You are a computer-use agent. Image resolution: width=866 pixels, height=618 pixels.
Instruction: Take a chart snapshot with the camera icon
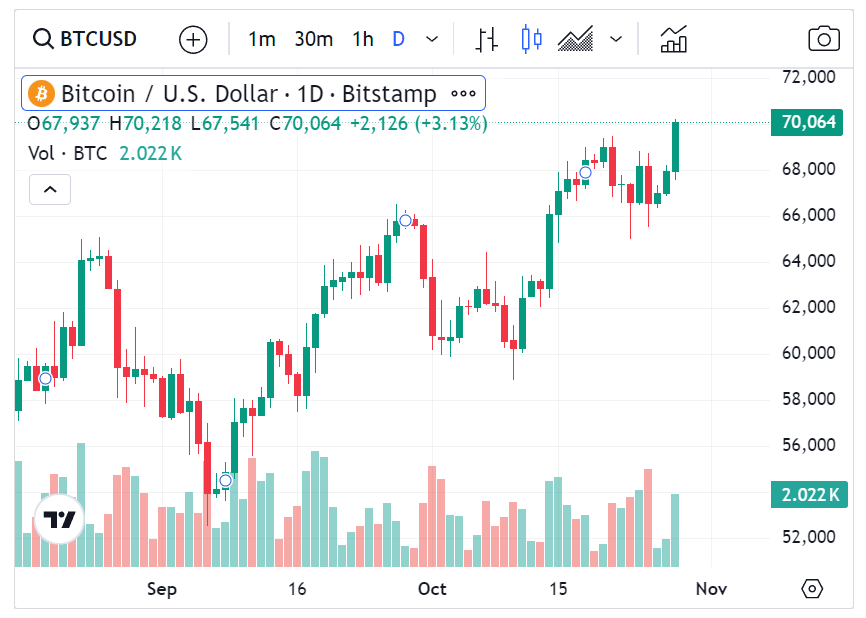pos(824,38)
